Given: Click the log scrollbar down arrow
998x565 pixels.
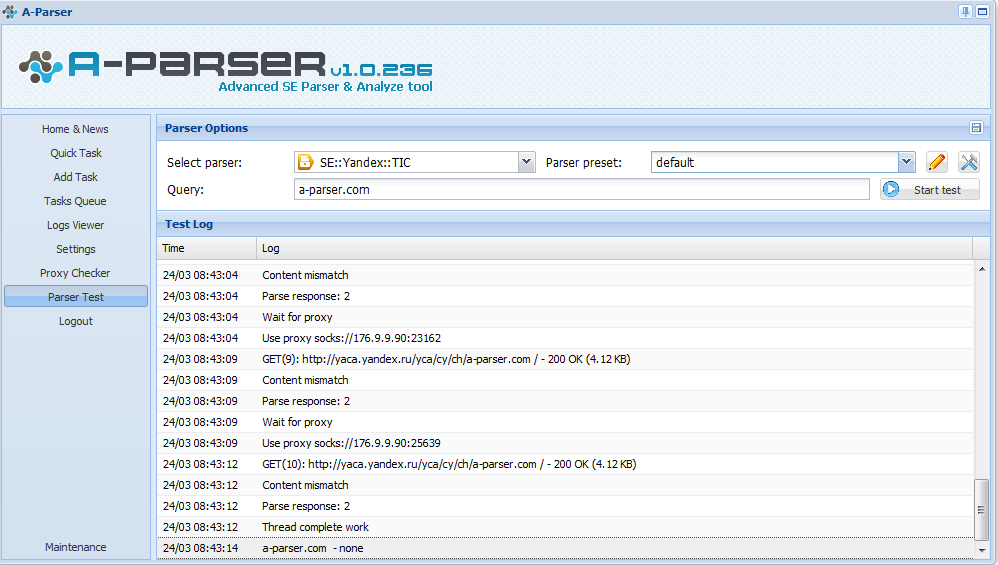Looking at the screenshot, I should click(x=982, y=551).
